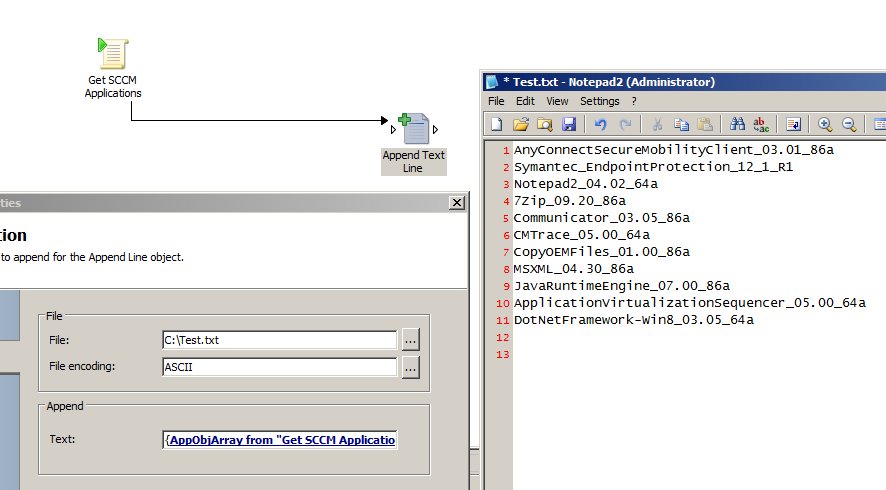Click the line ApplicationVirtualizationSequencer_05.00_64a

[689, 302]
